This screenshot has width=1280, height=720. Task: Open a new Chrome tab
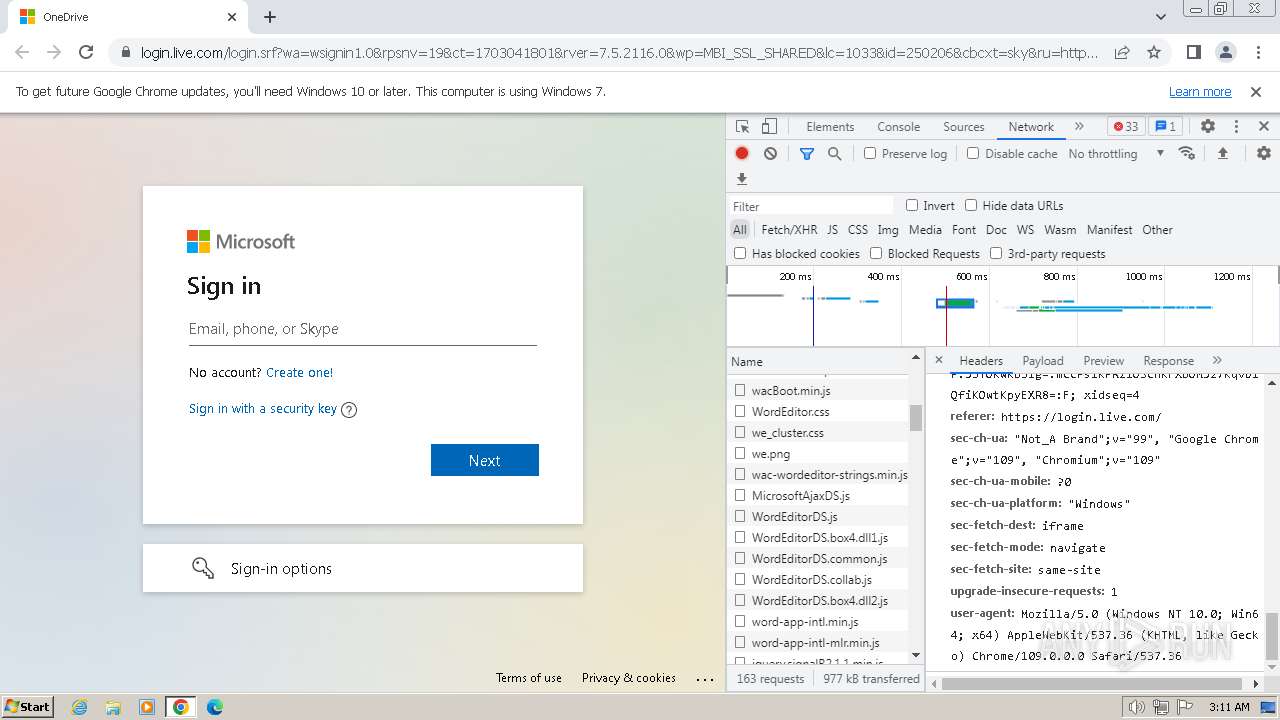[270, 17]
